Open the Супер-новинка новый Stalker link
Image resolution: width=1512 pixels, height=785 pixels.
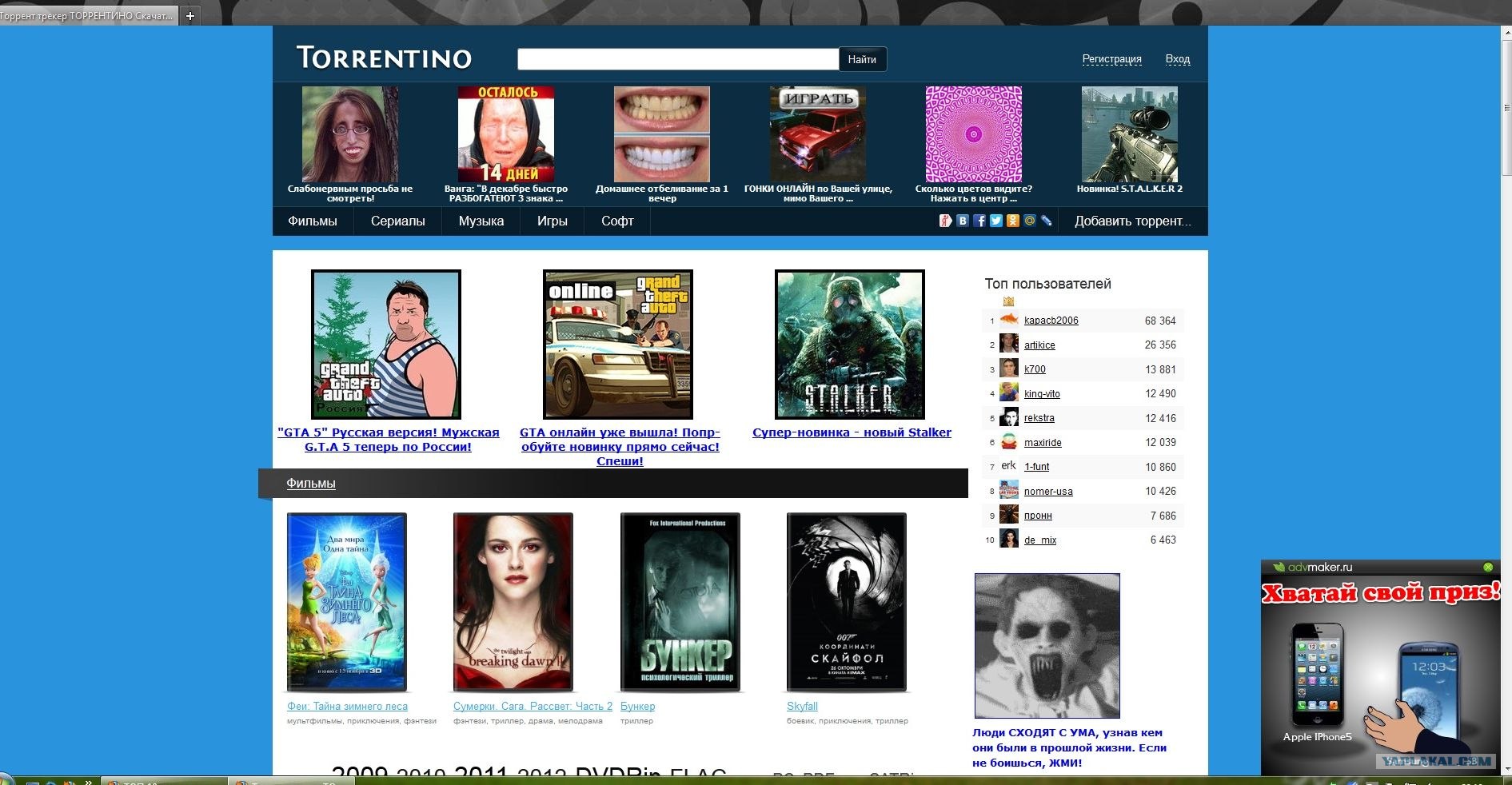click(x=852, y=432)
